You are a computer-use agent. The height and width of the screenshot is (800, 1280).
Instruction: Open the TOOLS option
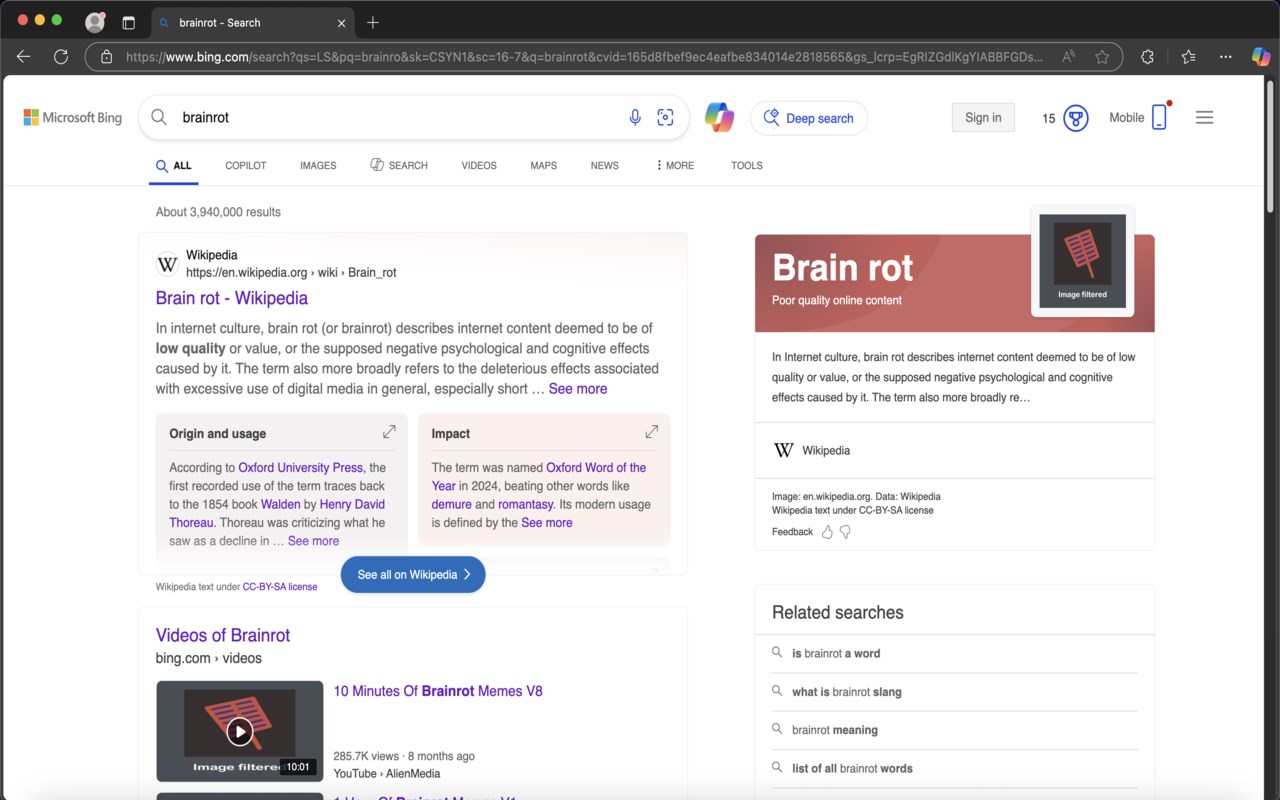747,165
